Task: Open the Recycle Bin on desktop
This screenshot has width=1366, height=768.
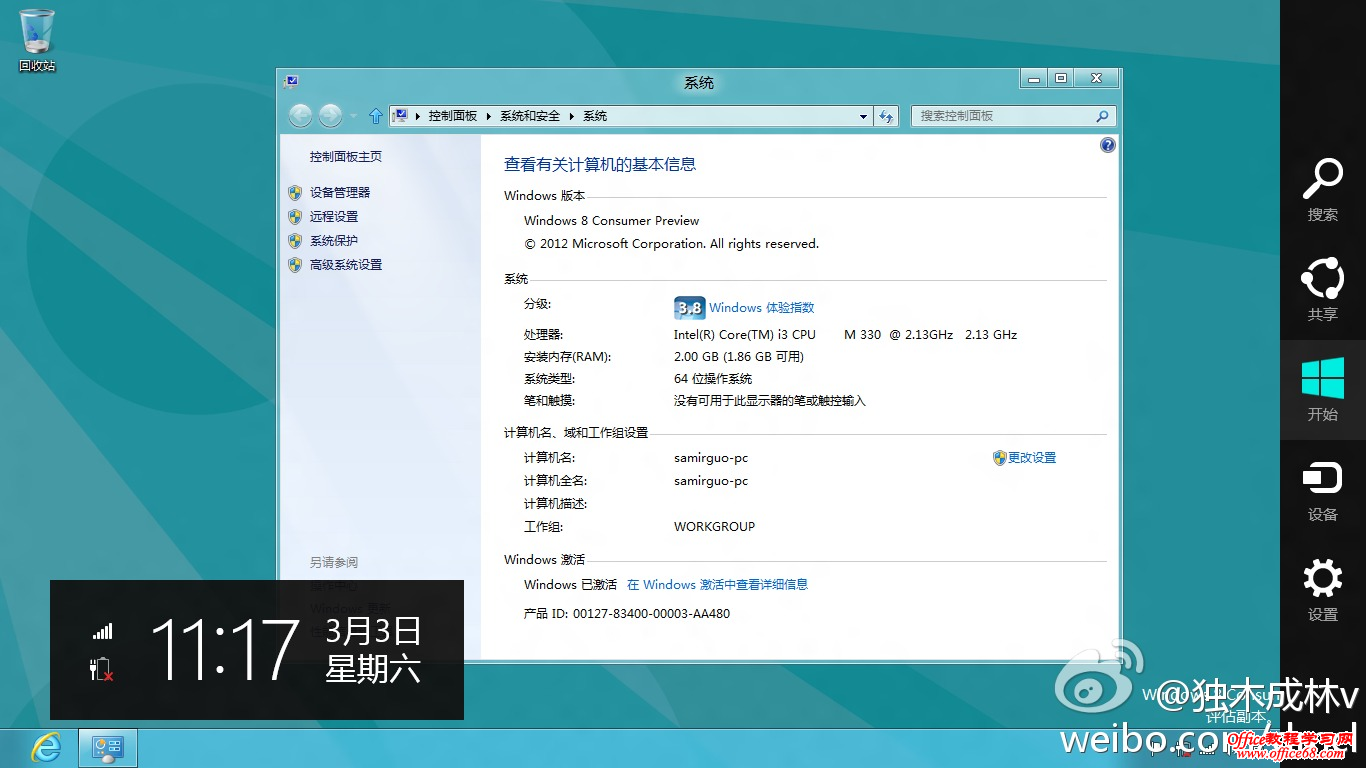Action: (37, 40)
